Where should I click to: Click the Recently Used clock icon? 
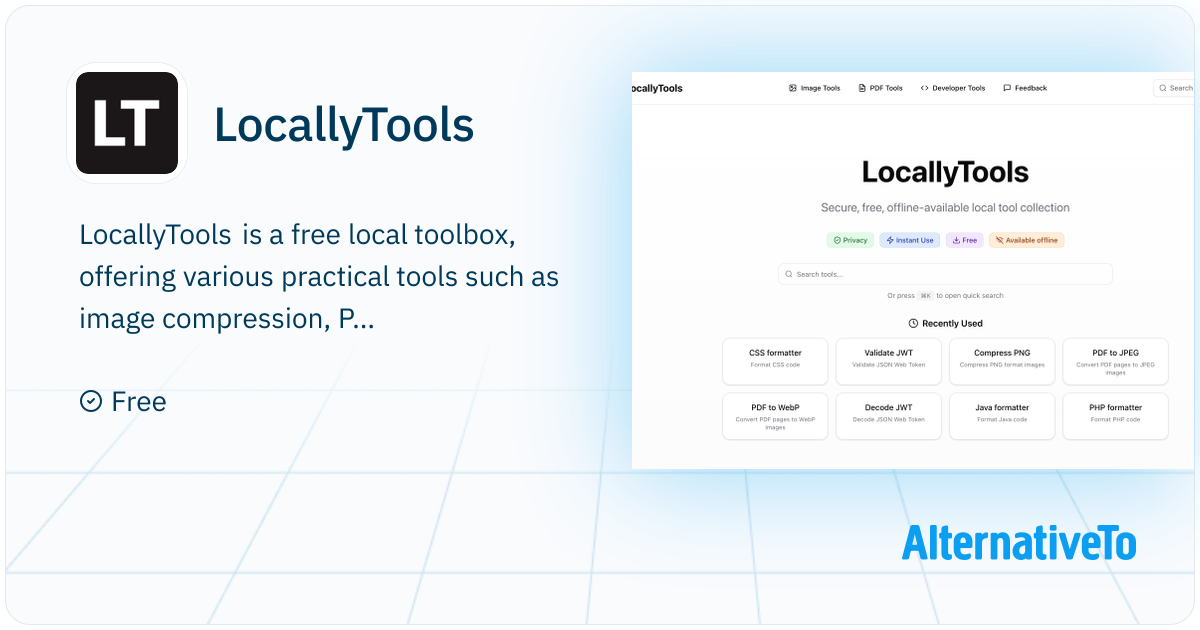click(x=913, y=324)
